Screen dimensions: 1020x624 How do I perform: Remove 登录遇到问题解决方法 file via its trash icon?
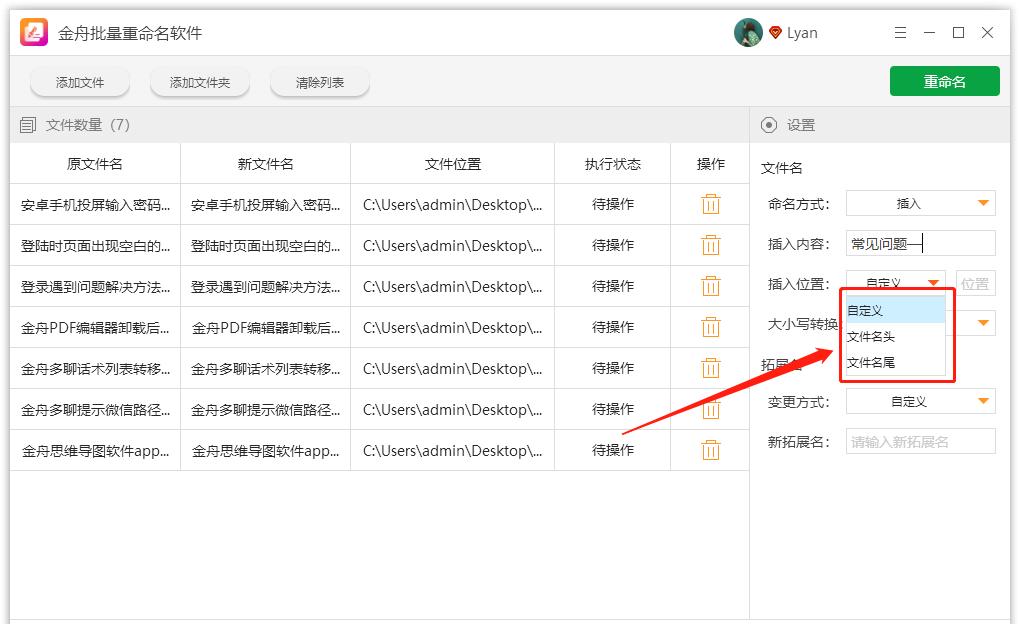coord(710,286)
